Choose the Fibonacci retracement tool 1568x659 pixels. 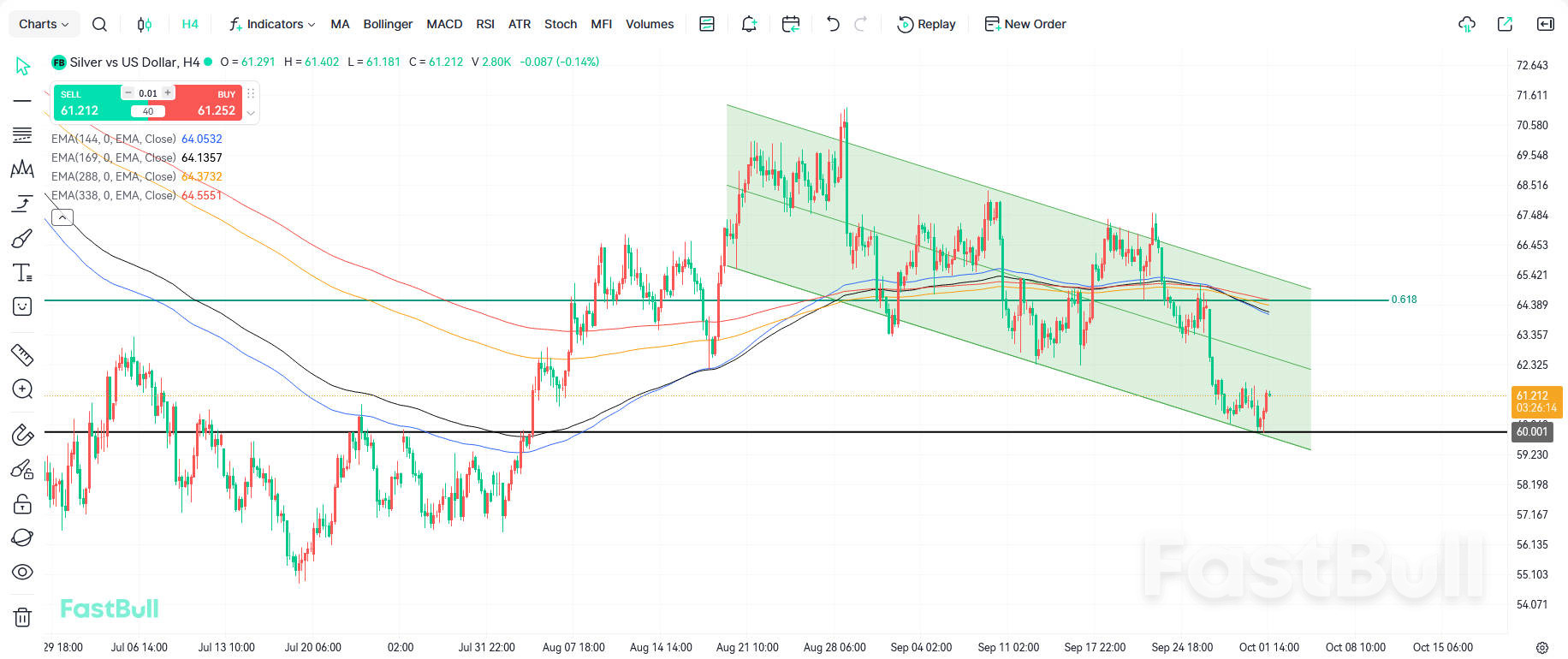[x=23, y=135]
